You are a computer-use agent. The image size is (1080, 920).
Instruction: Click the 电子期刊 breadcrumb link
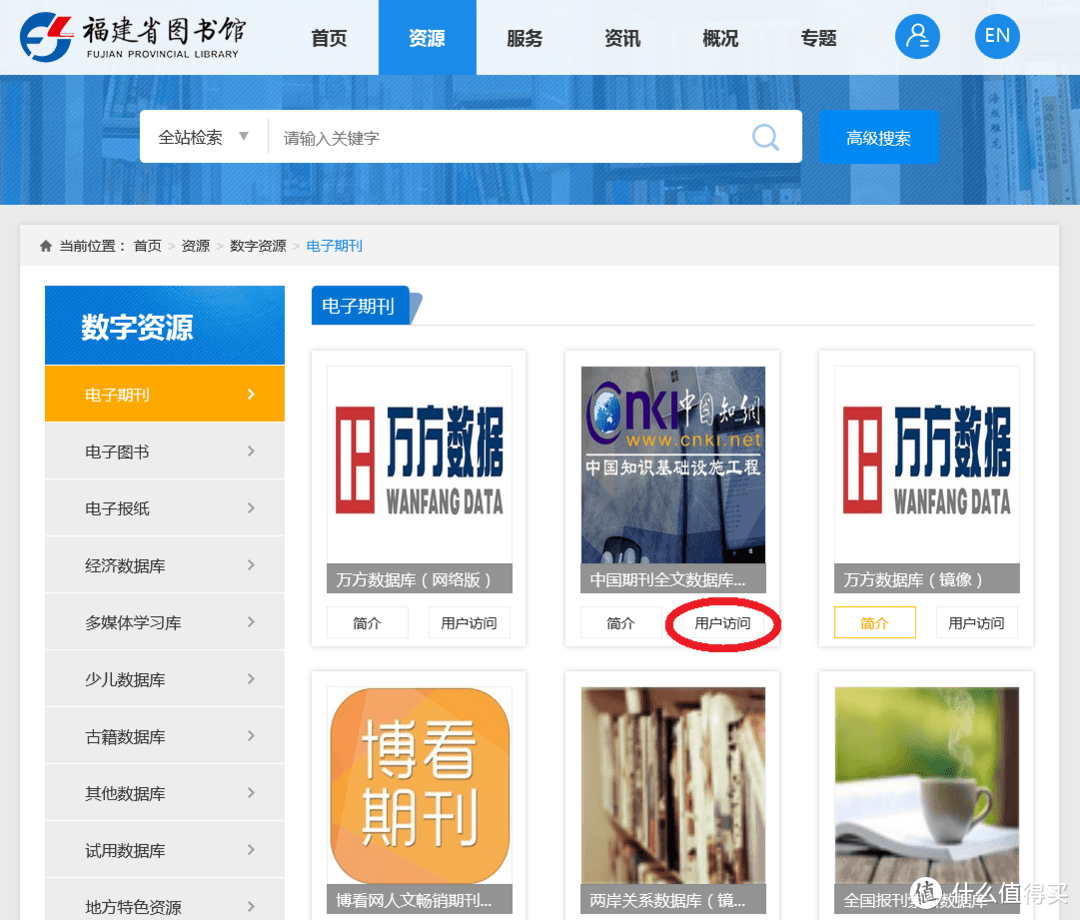pos(334,246)
